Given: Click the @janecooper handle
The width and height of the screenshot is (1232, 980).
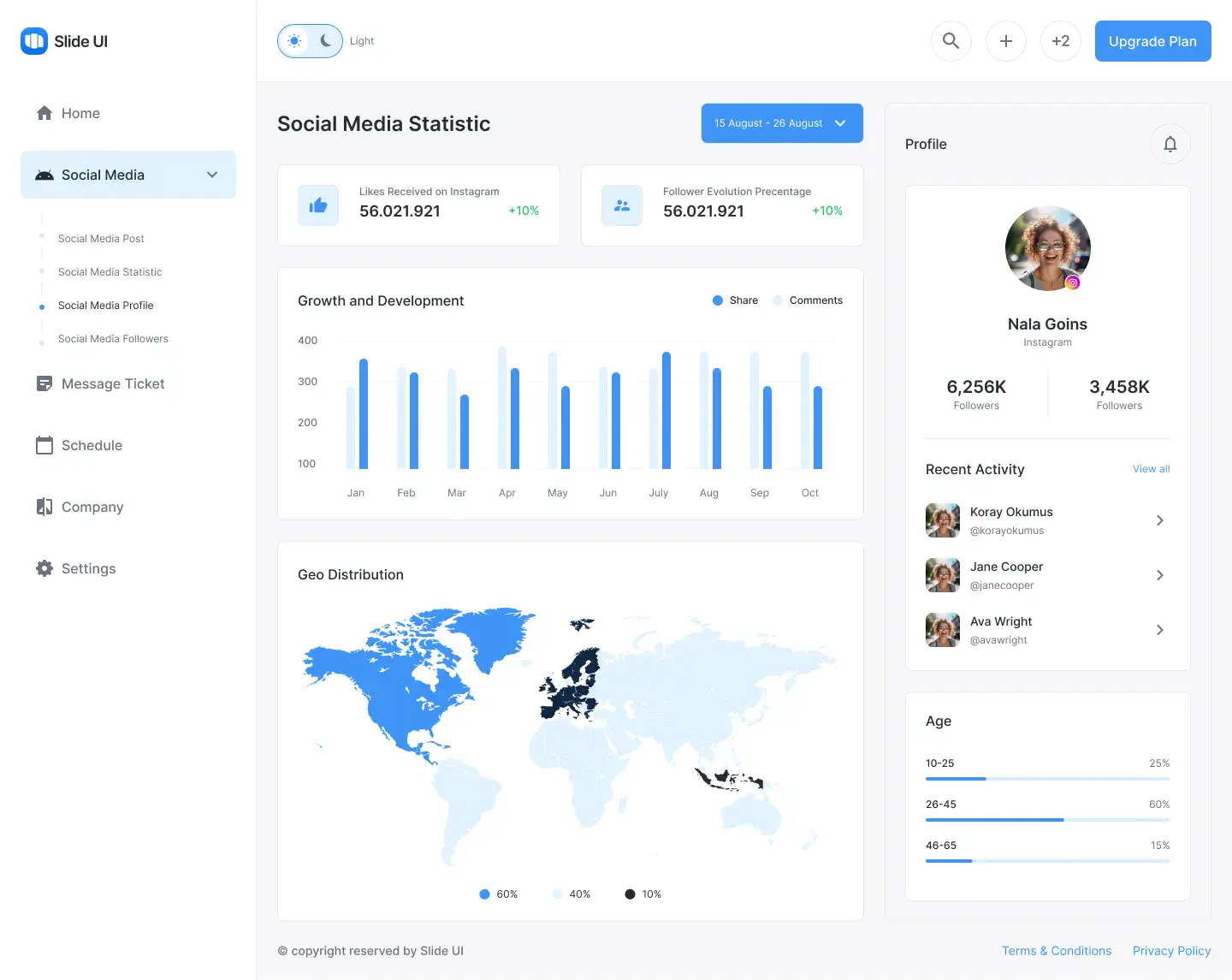Looking at the screenshot, I should (x=1002, y=585).
